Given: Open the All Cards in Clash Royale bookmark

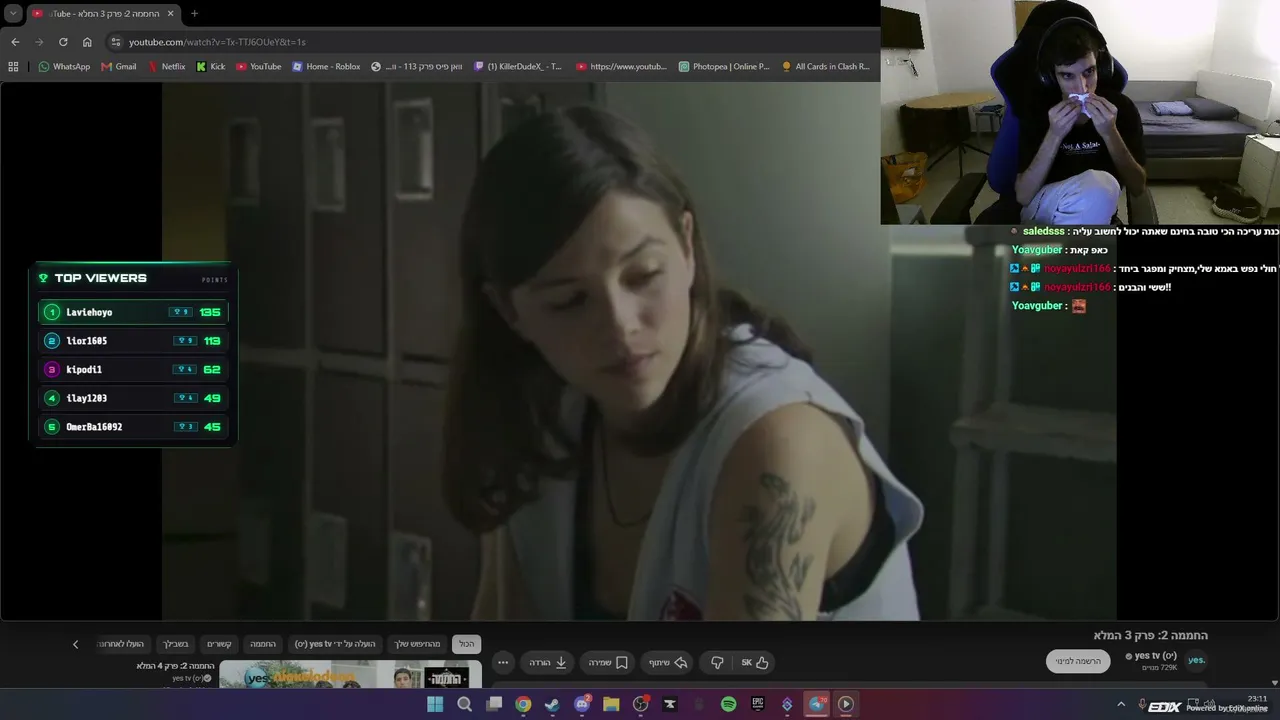Looking at the screenshot, I should coord(826,67).
